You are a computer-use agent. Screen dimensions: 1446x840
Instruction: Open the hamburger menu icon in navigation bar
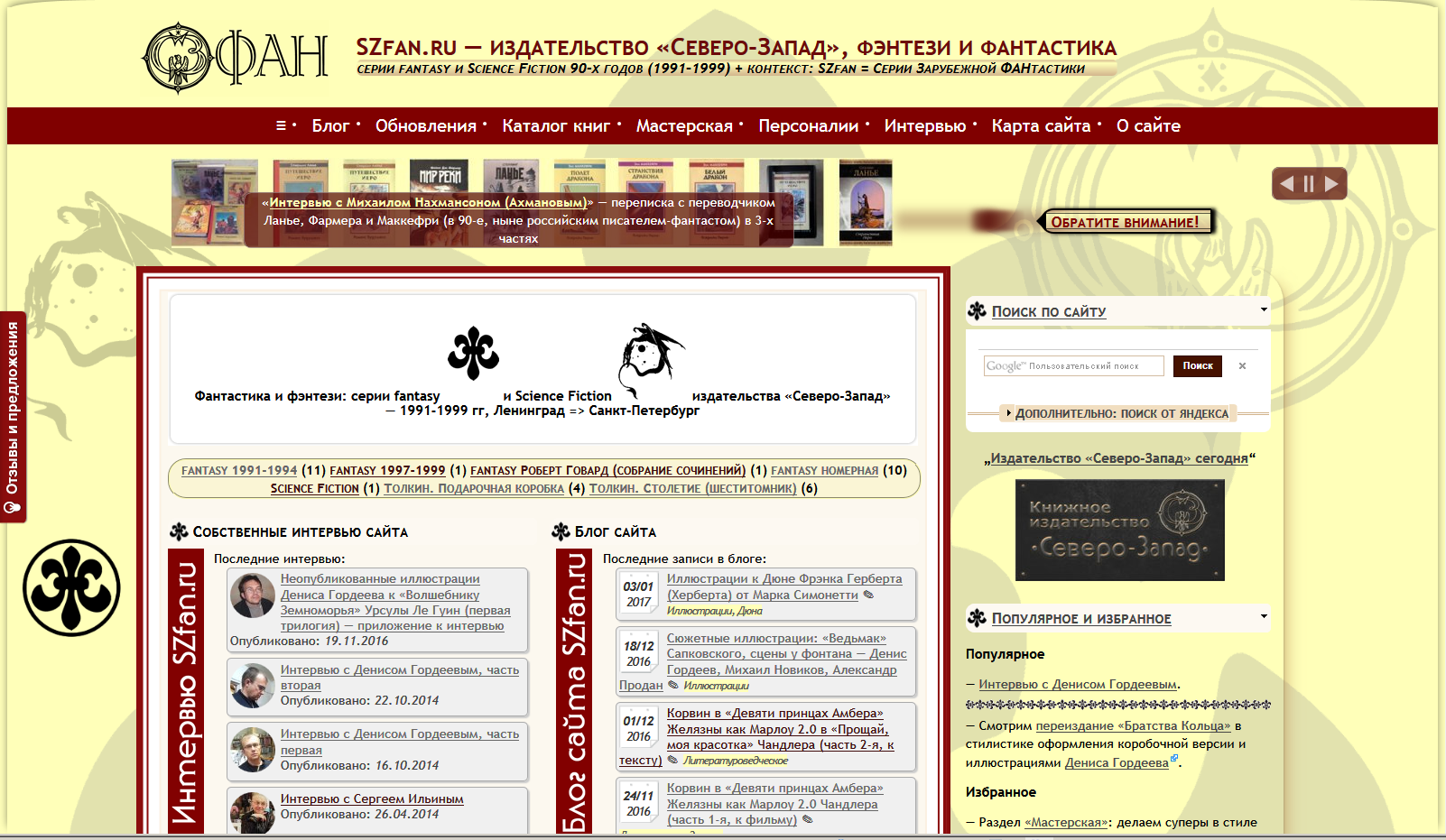[x=281, y=126]
